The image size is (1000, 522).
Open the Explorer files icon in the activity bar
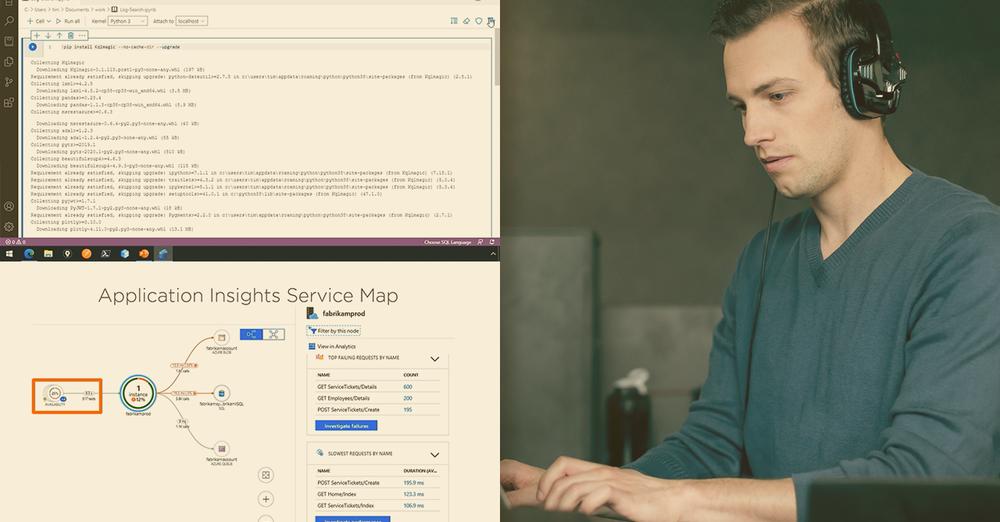click(9, 62)
